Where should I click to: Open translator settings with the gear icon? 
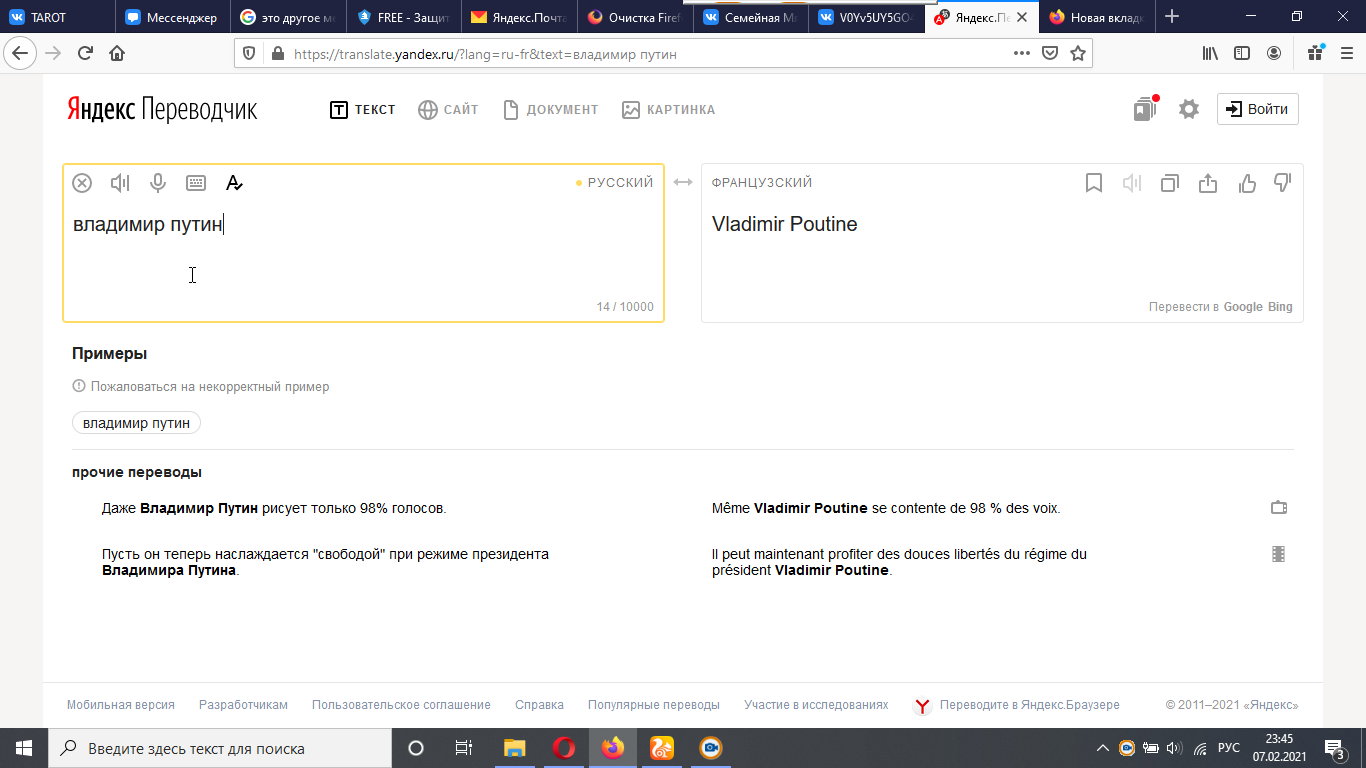pos(1188,109)
